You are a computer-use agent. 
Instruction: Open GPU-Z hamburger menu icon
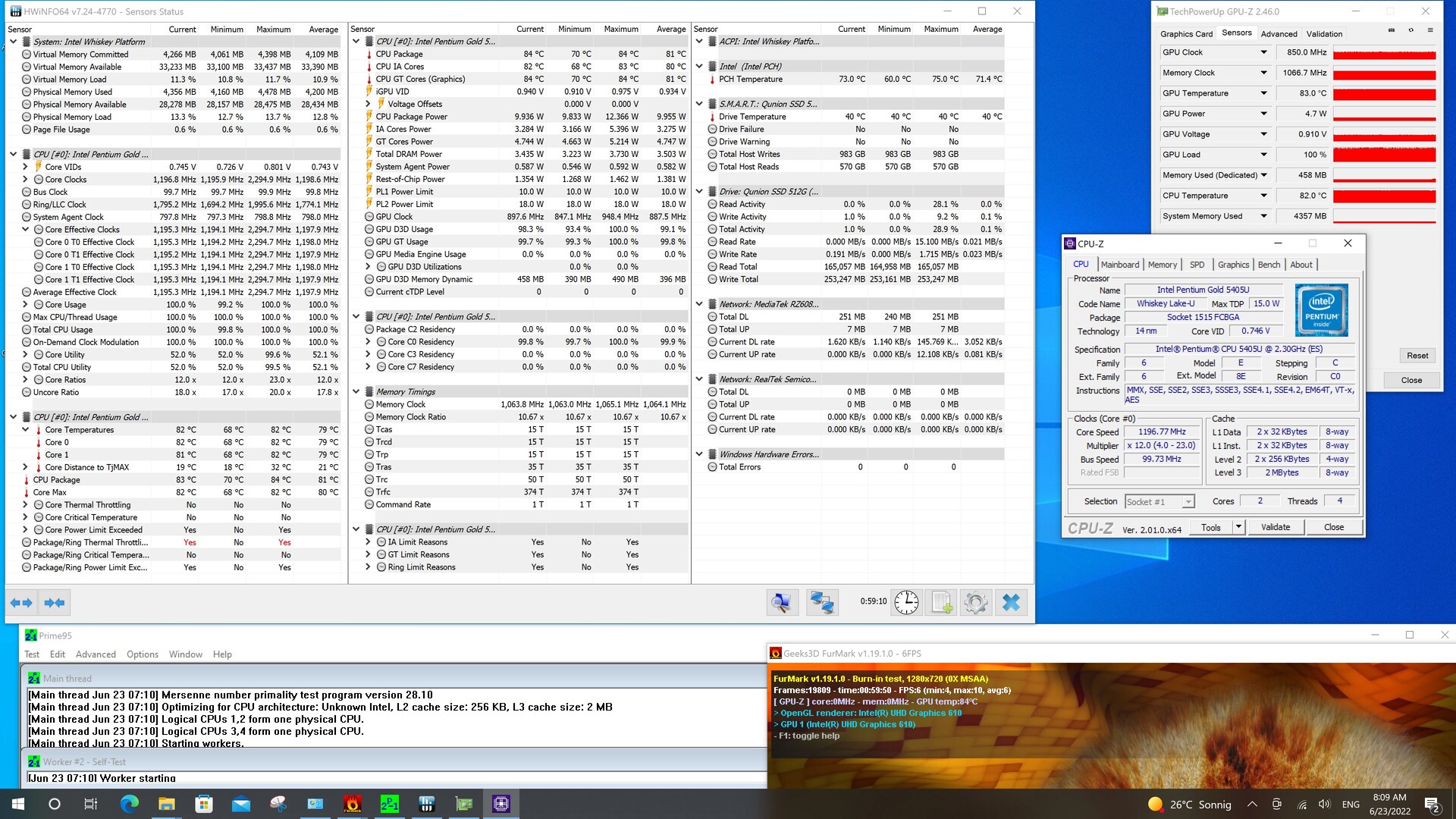pyautogui.click(x=1430, y=30)
